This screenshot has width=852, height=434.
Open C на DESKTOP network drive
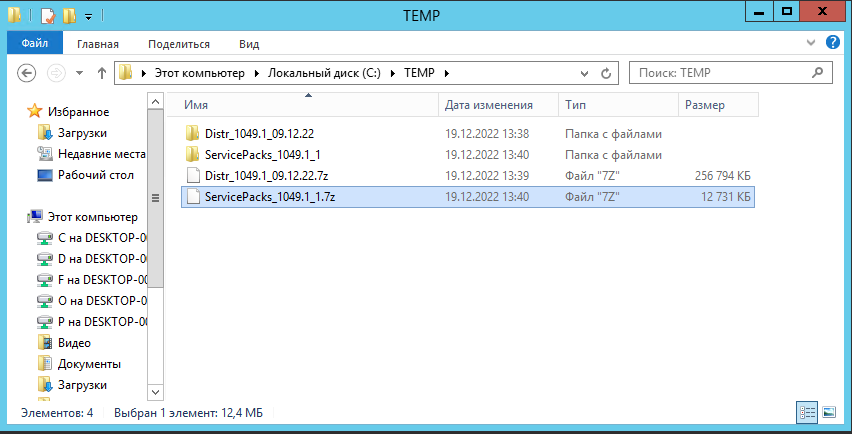(x=102, y=238)
